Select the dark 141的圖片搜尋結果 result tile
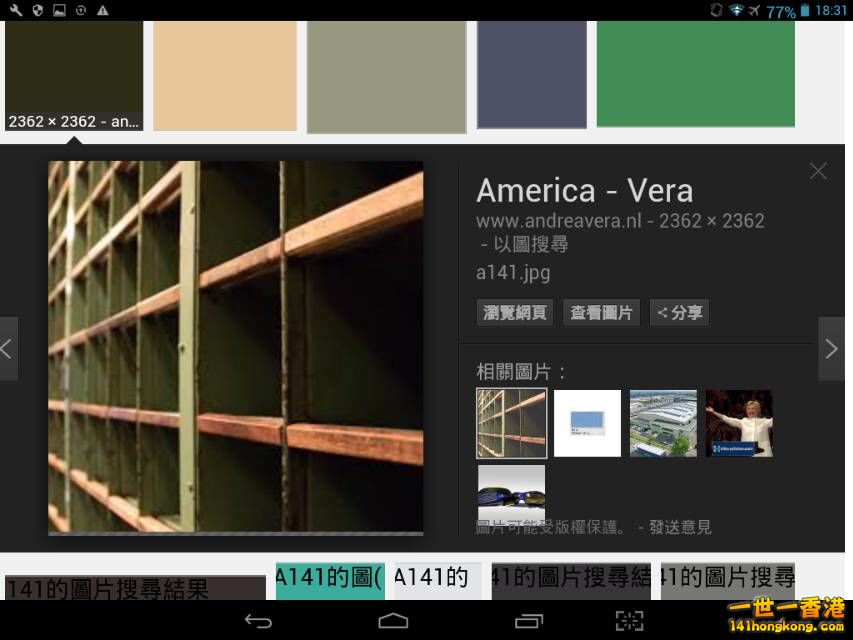Screen dimensions: 853x640 pyautogui.click(x=135, y=588)
